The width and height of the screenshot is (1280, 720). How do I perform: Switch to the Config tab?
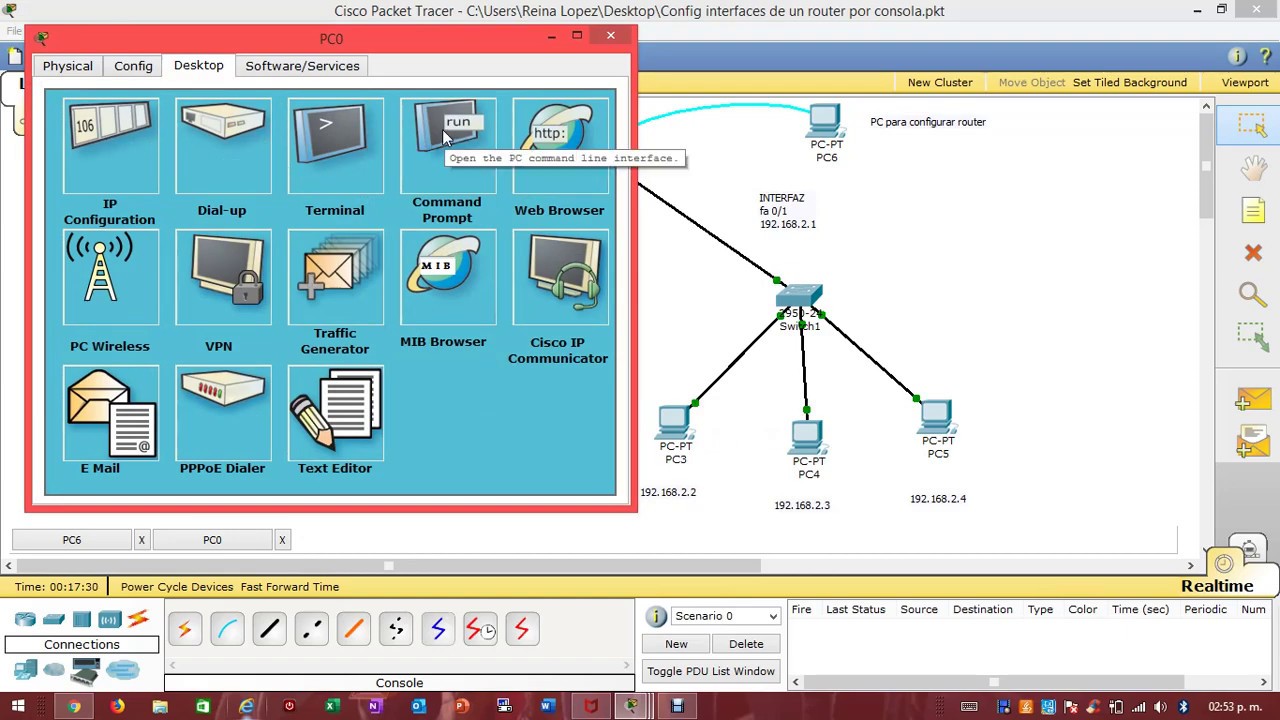click(133, 66)
